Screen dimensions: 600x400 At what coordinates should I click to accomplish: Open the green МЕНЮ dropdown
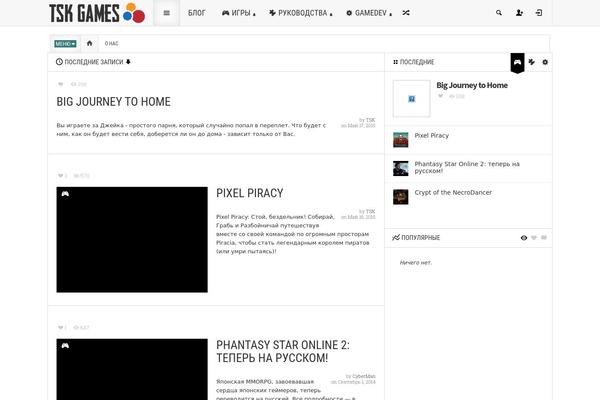[x=65, y=44]
